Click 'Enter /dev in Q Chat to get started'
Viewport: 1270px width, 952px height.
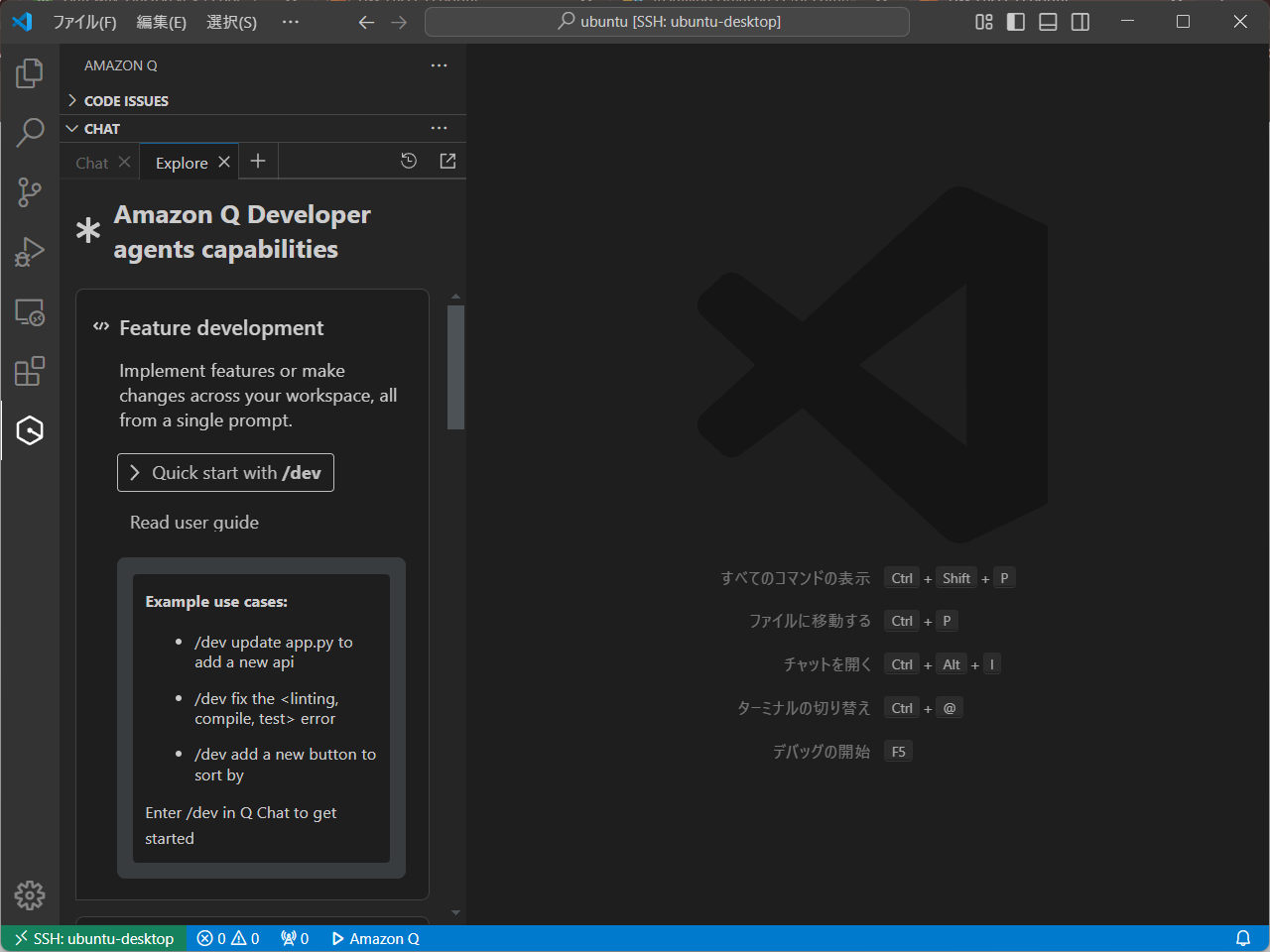(241, 825)
